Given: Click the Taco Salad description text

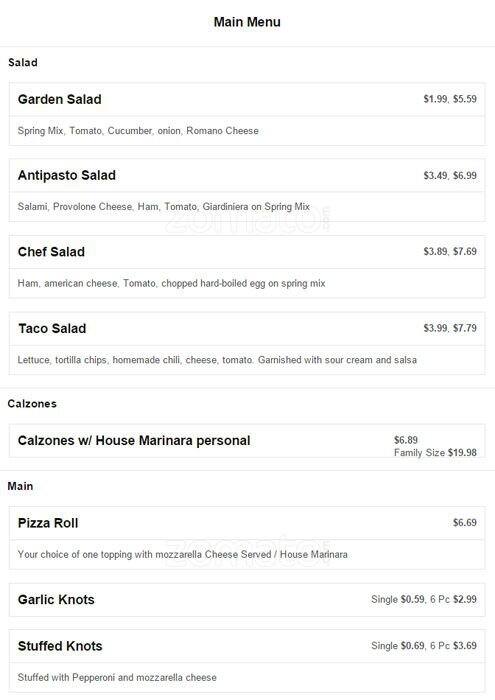Looking at the screenshot, I should coord(217,360).
